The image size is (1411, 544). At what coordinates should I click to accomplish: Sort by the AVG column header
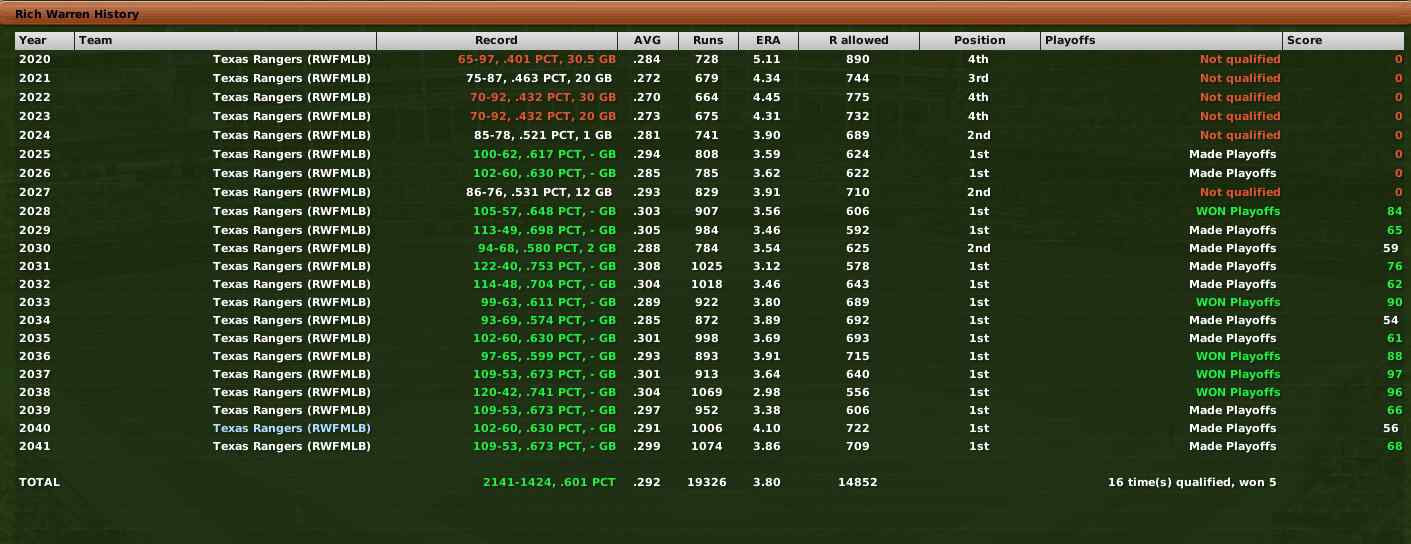tap(648, 40)
